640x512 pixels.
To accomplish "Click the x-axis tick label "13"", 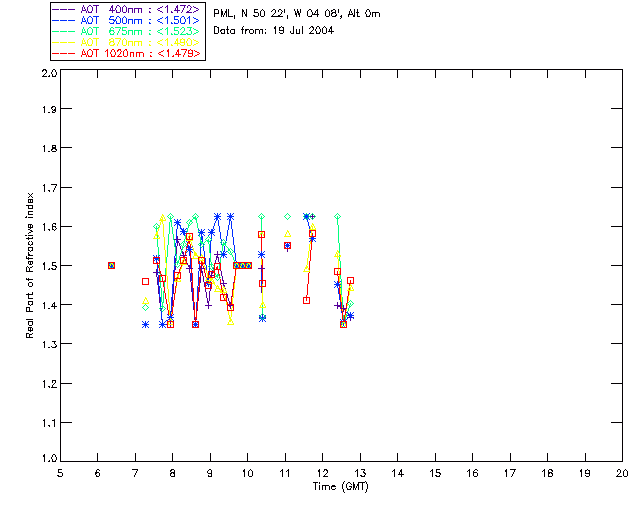I will (360, 473).
